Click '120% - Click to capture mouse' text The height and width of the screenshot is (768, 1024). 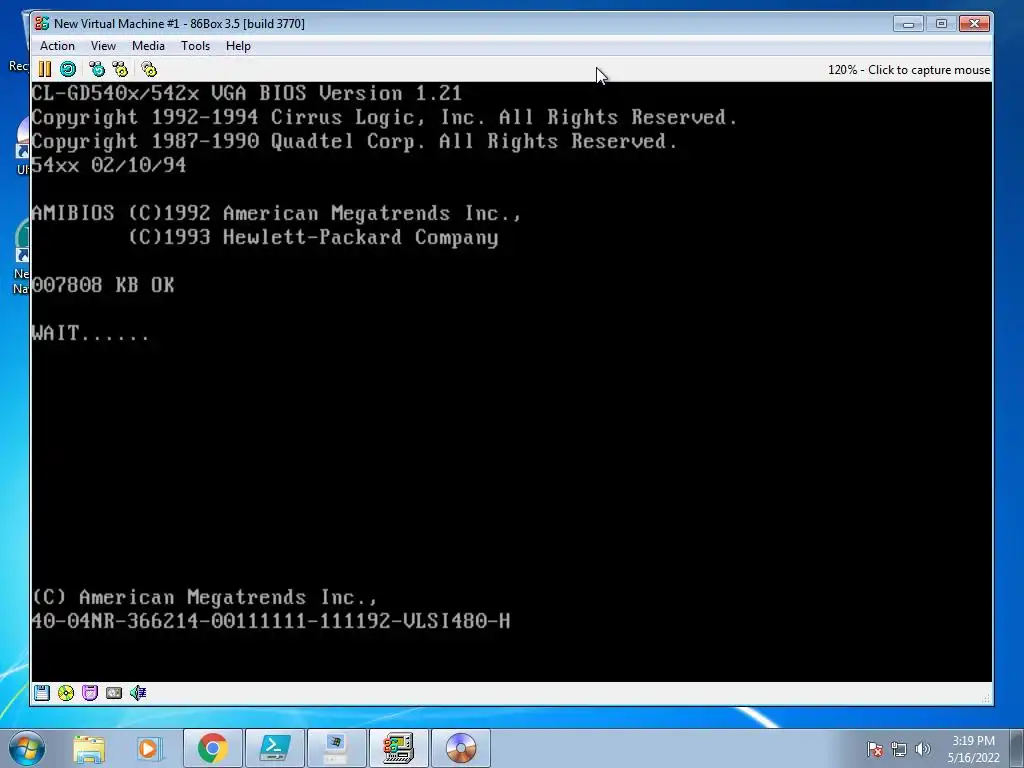click(x=909, y=70)
